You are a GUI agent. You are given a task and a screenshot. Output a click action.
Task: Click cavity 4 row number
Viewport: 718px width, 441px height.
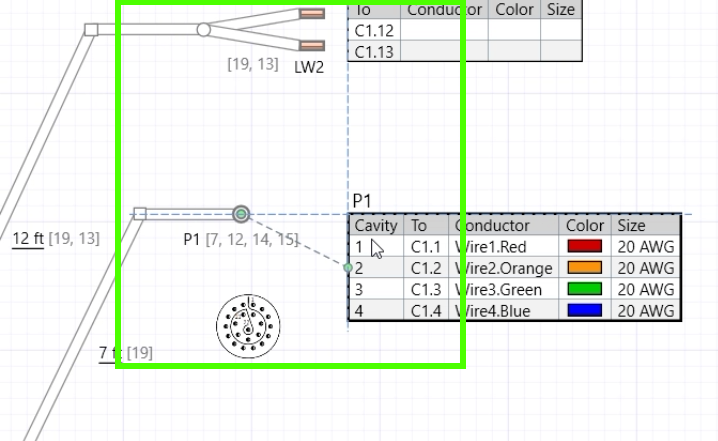coord(359,311)
